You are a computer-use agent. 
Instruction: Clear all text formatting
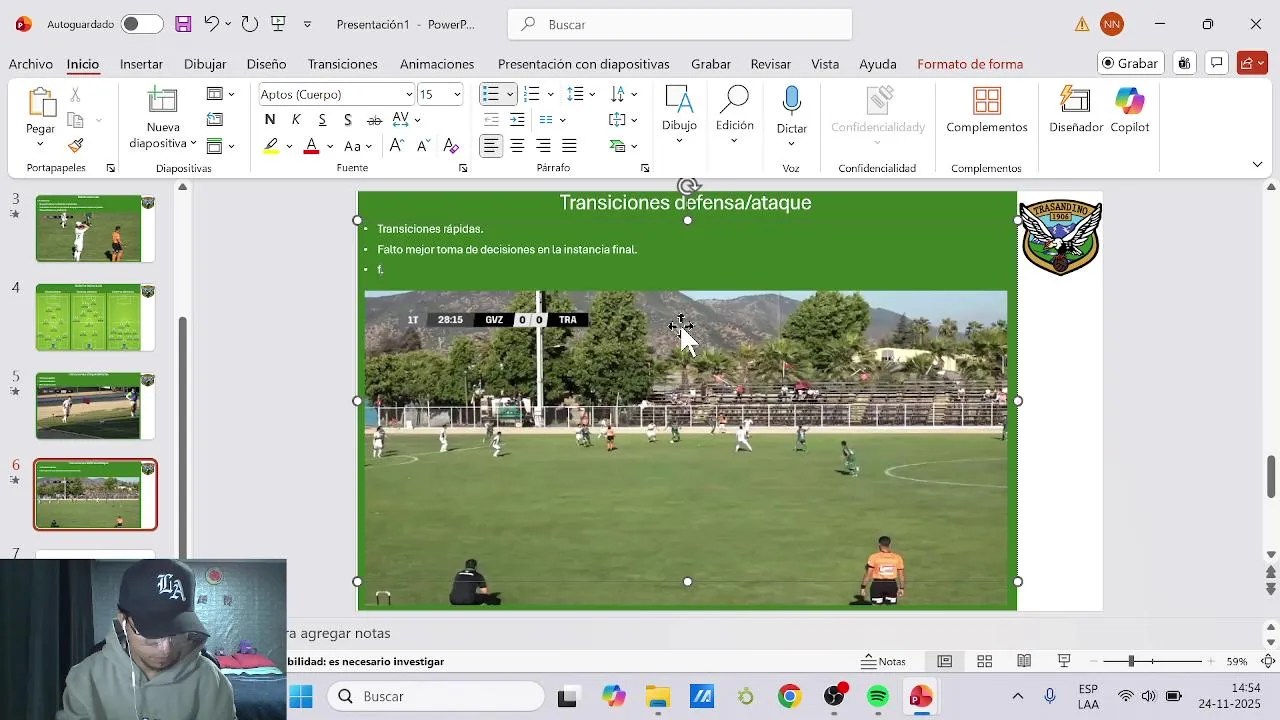click(451, 146)
